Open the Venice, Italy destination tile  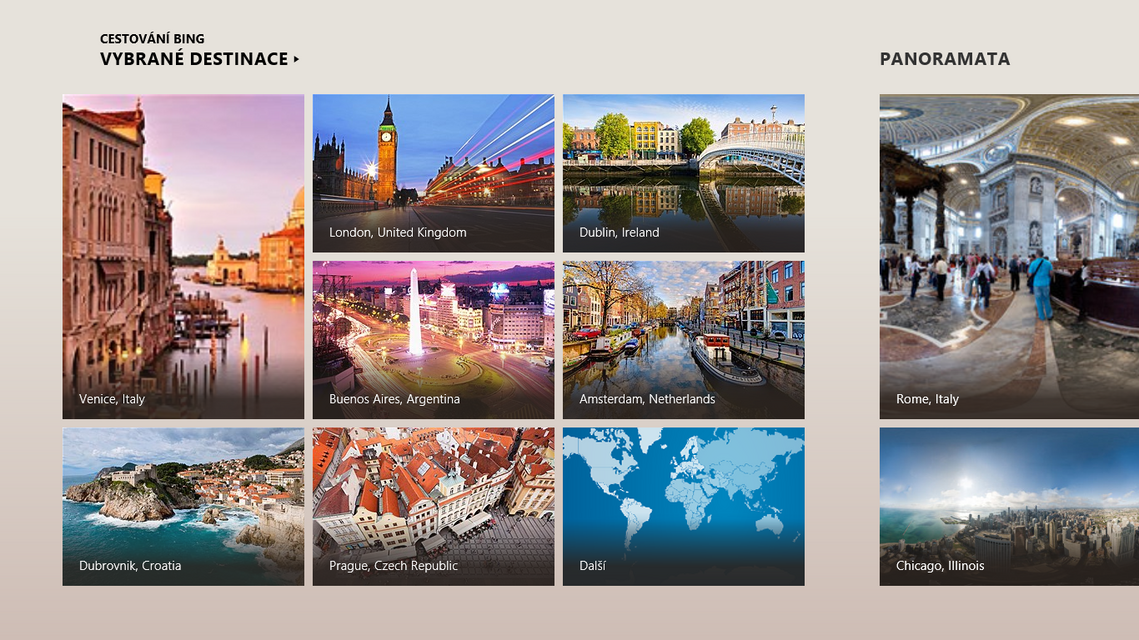tap(183, 255)
